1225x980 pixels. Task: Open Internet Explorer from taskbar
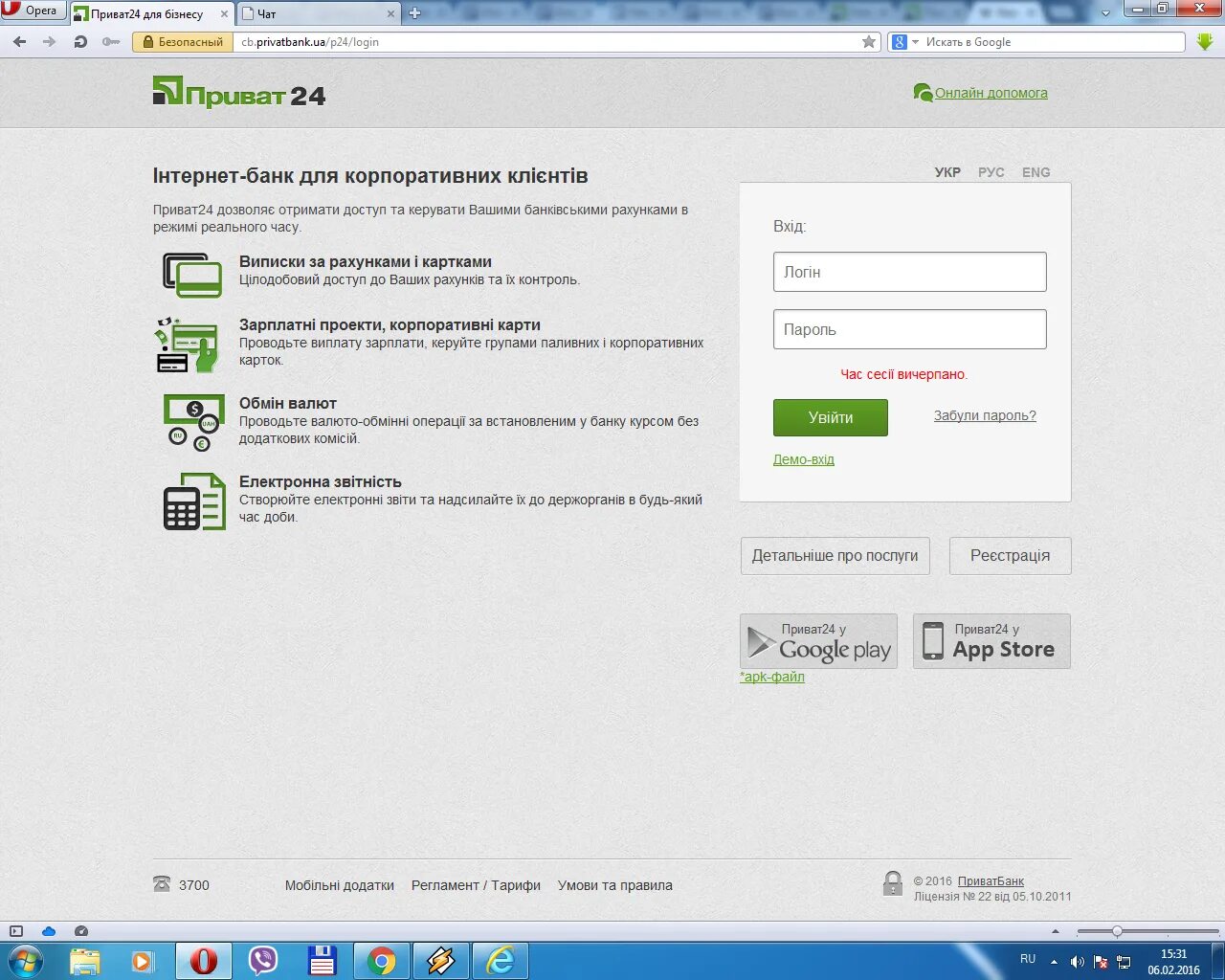(x=500, y=961)
